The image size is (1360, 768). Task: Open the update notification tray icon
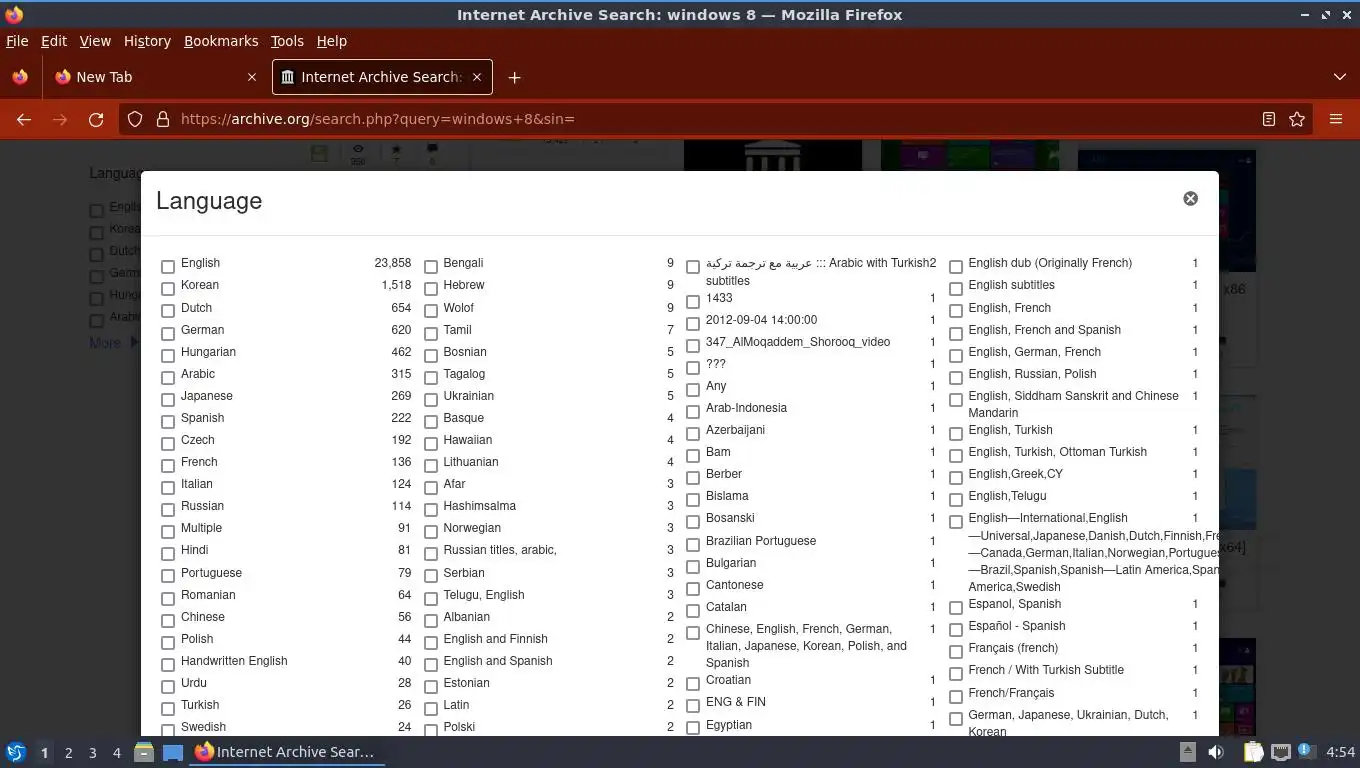pos(1306,751)
